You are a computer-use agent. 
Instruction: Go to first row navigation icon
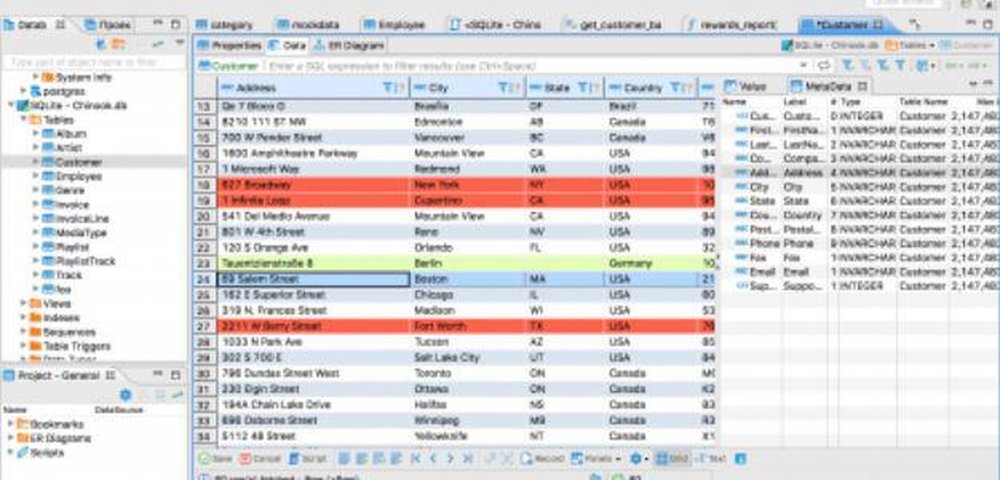416,458
